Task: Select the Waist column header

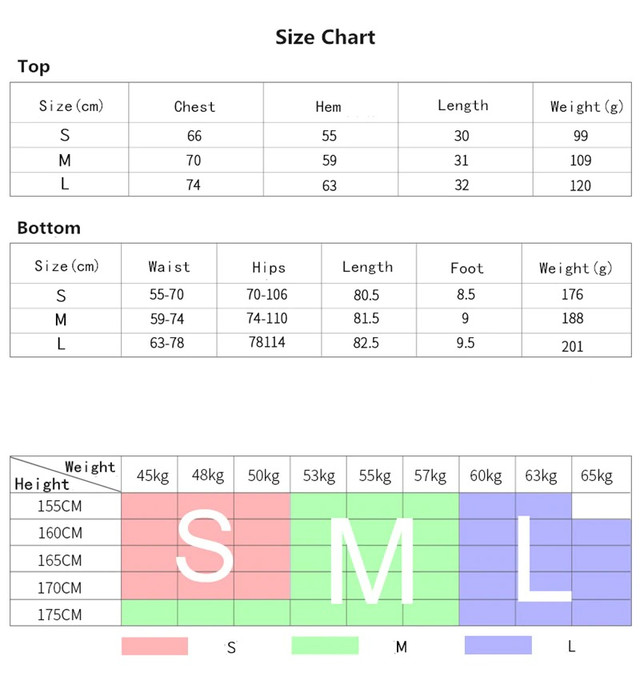Action: [168, 267]
